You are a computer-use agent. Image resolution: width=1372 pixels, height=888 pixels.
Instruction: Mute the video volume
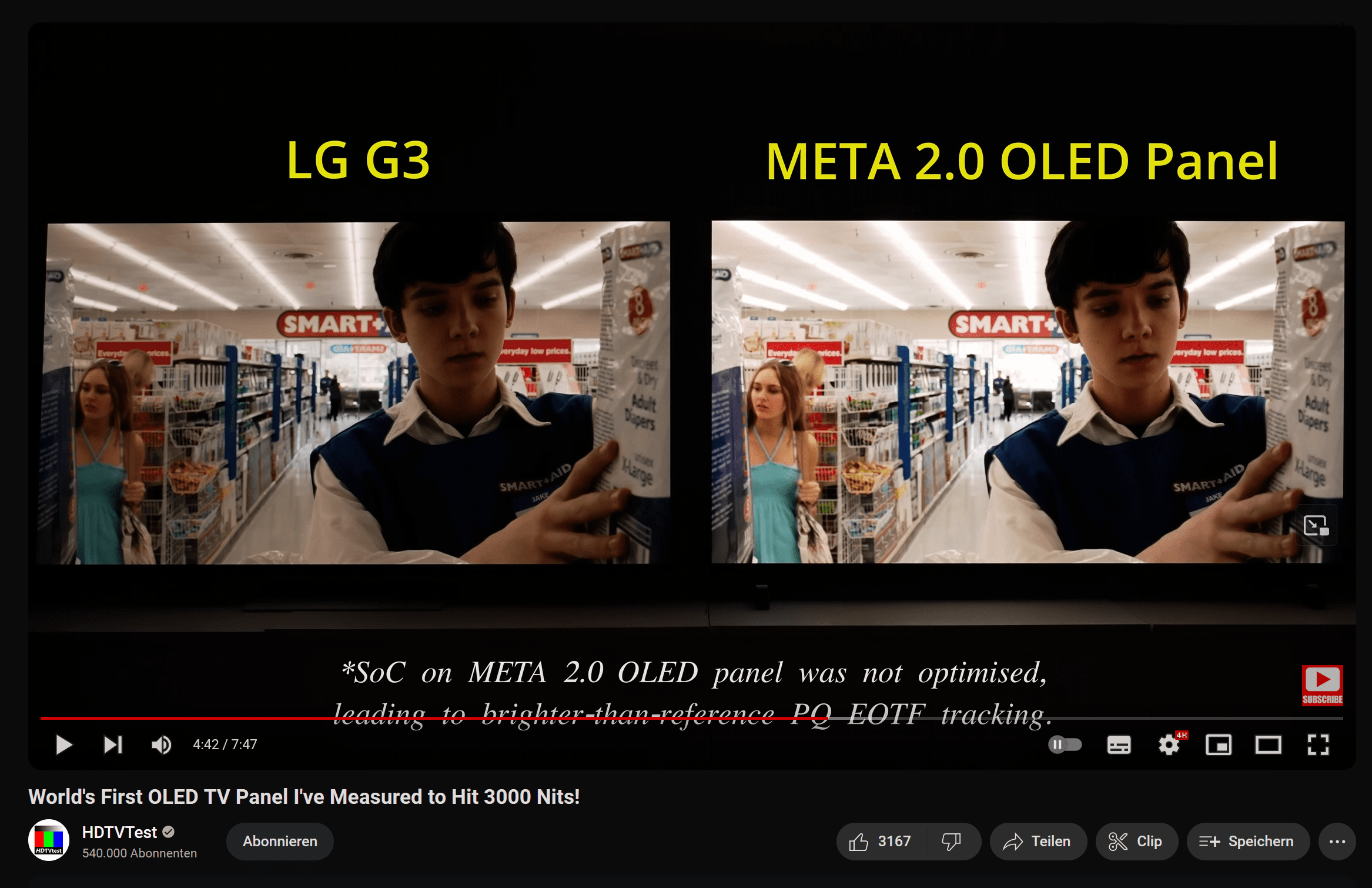pos(162,745)
